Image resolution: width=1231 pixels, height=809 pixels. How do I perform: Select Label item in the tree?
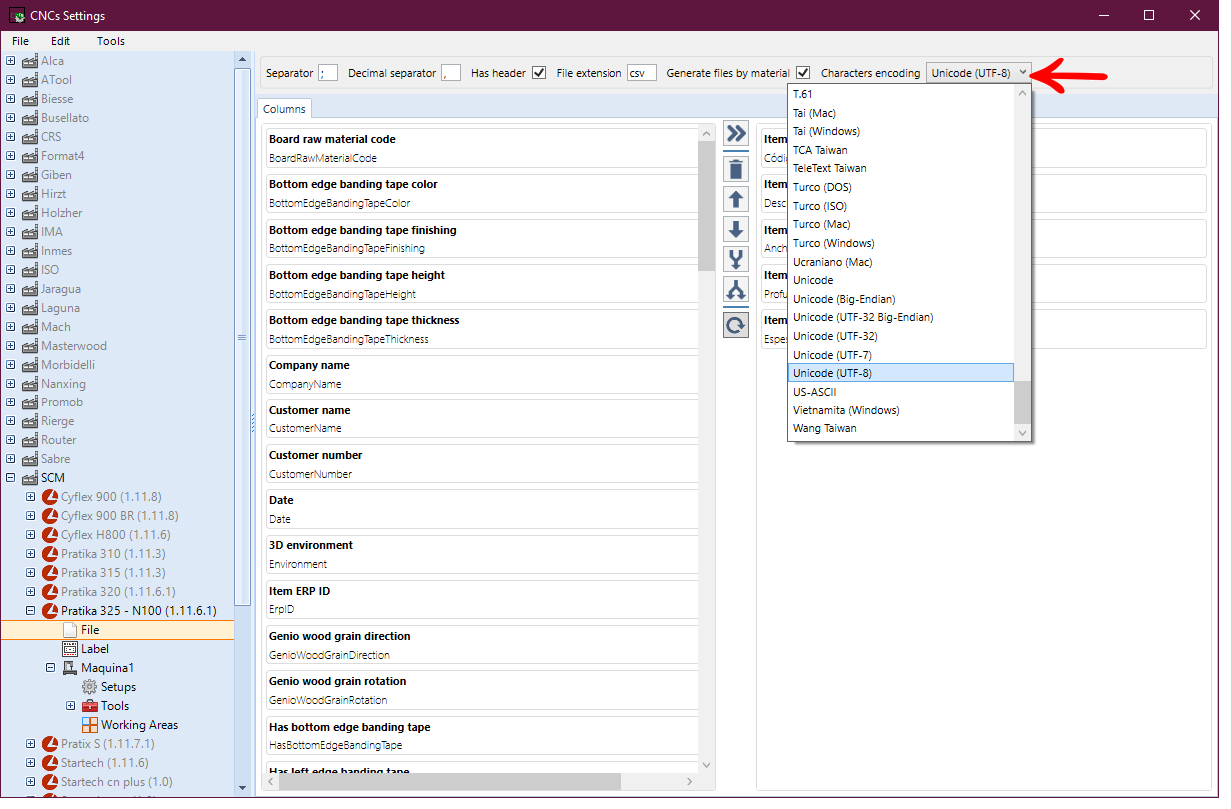[x=95, y=649]
